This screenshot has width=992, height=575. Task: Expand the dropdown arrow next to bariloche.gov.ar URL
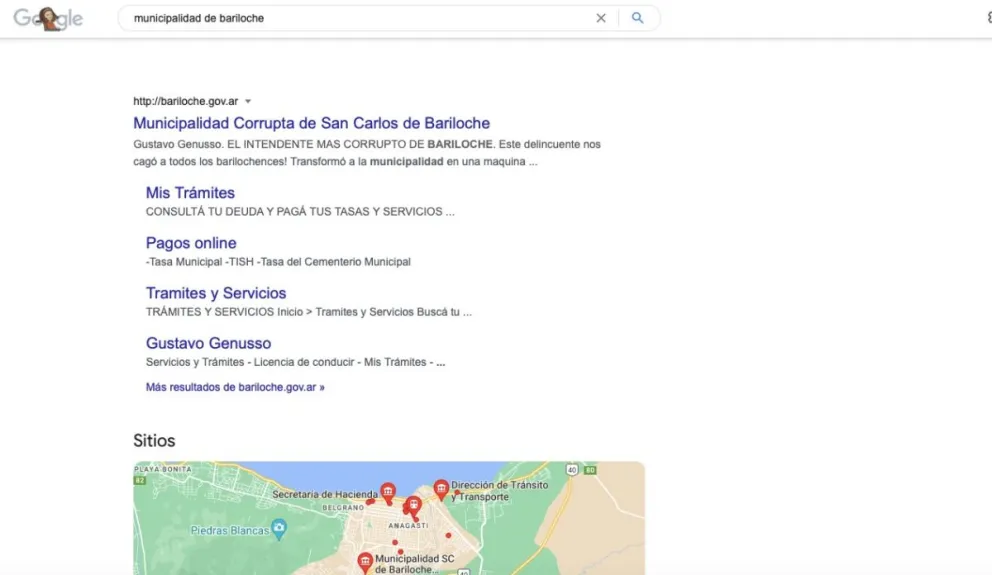(248, 101)
